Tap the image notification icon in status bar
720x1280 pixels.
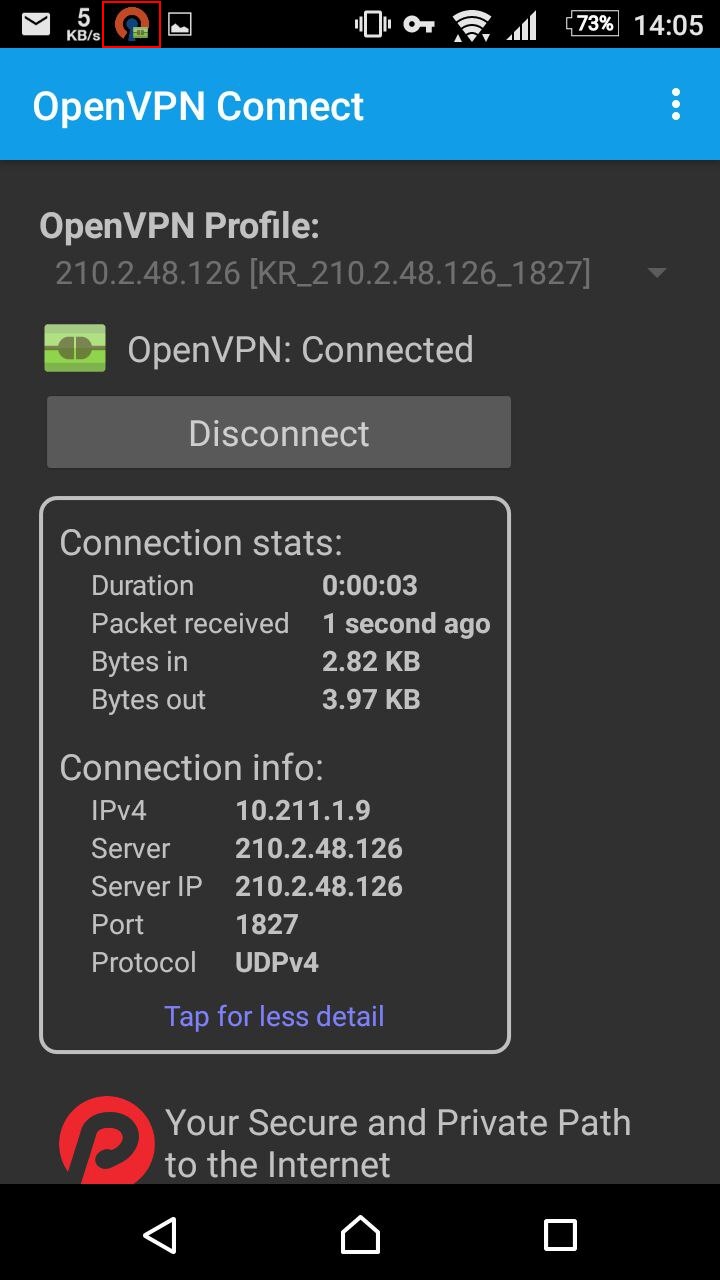(180, 24)
